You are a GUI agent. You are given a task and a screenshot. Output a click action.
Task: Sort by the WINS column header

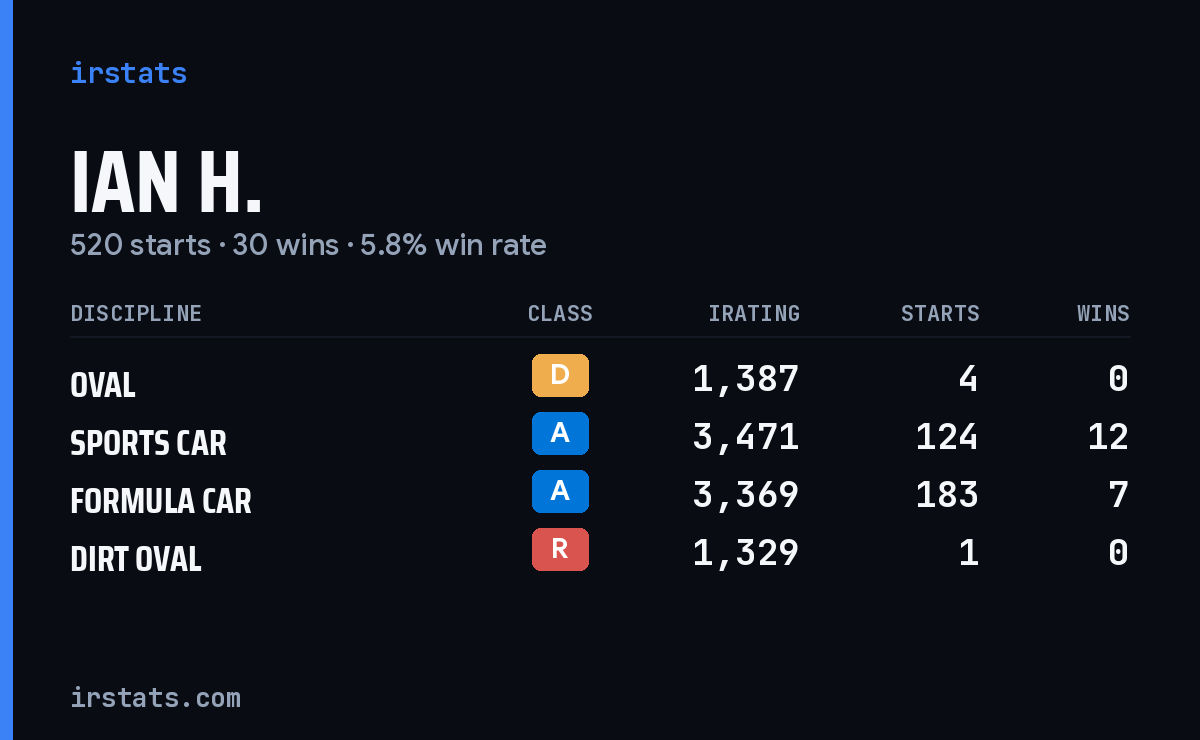point(1103,314)
